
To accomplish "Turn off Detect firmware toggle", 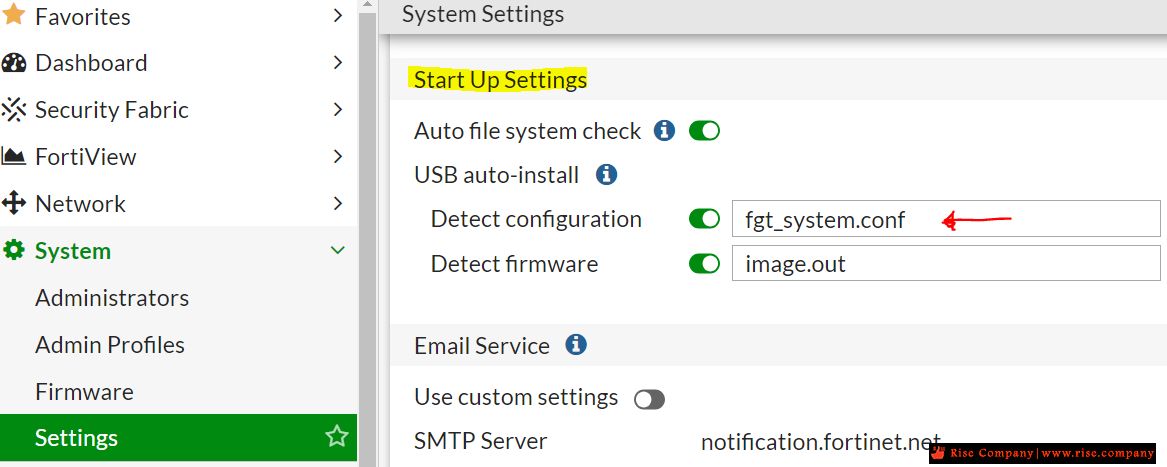I will coord(704,264).
